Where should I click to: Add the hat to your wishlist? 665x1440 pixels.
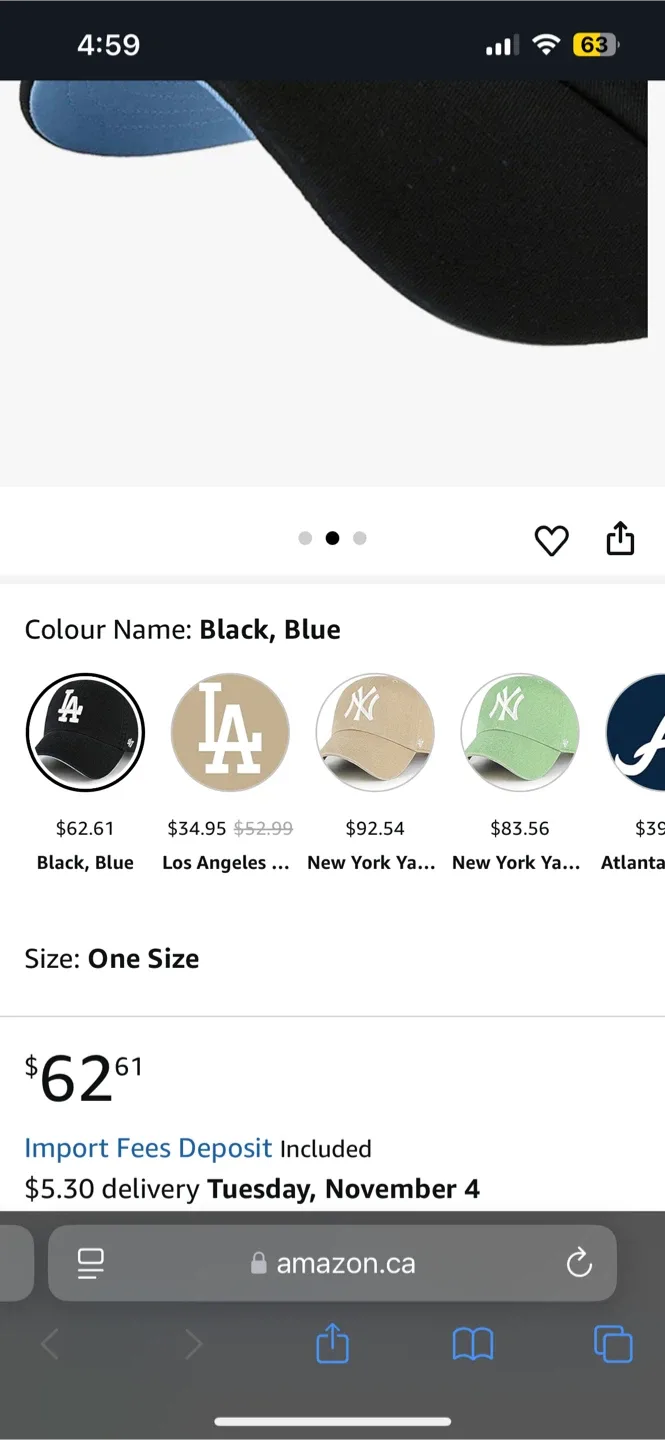pyautogui.click(x=551, y=540)
